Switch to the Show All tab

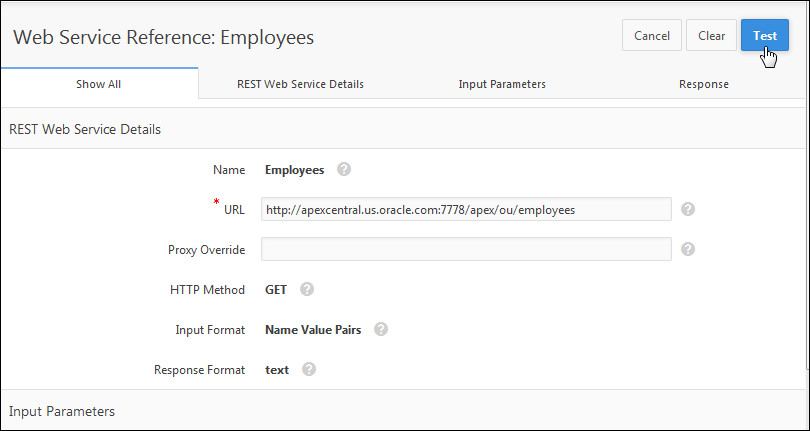(x=98, y=84)
